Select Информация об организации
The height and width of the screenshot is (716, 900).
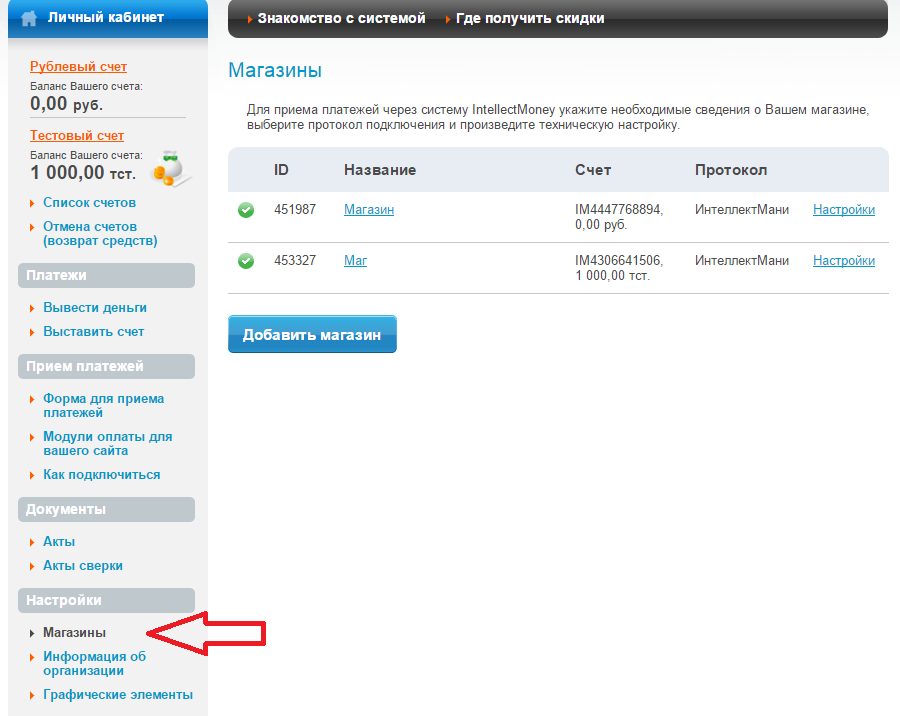tap(94, 664)
